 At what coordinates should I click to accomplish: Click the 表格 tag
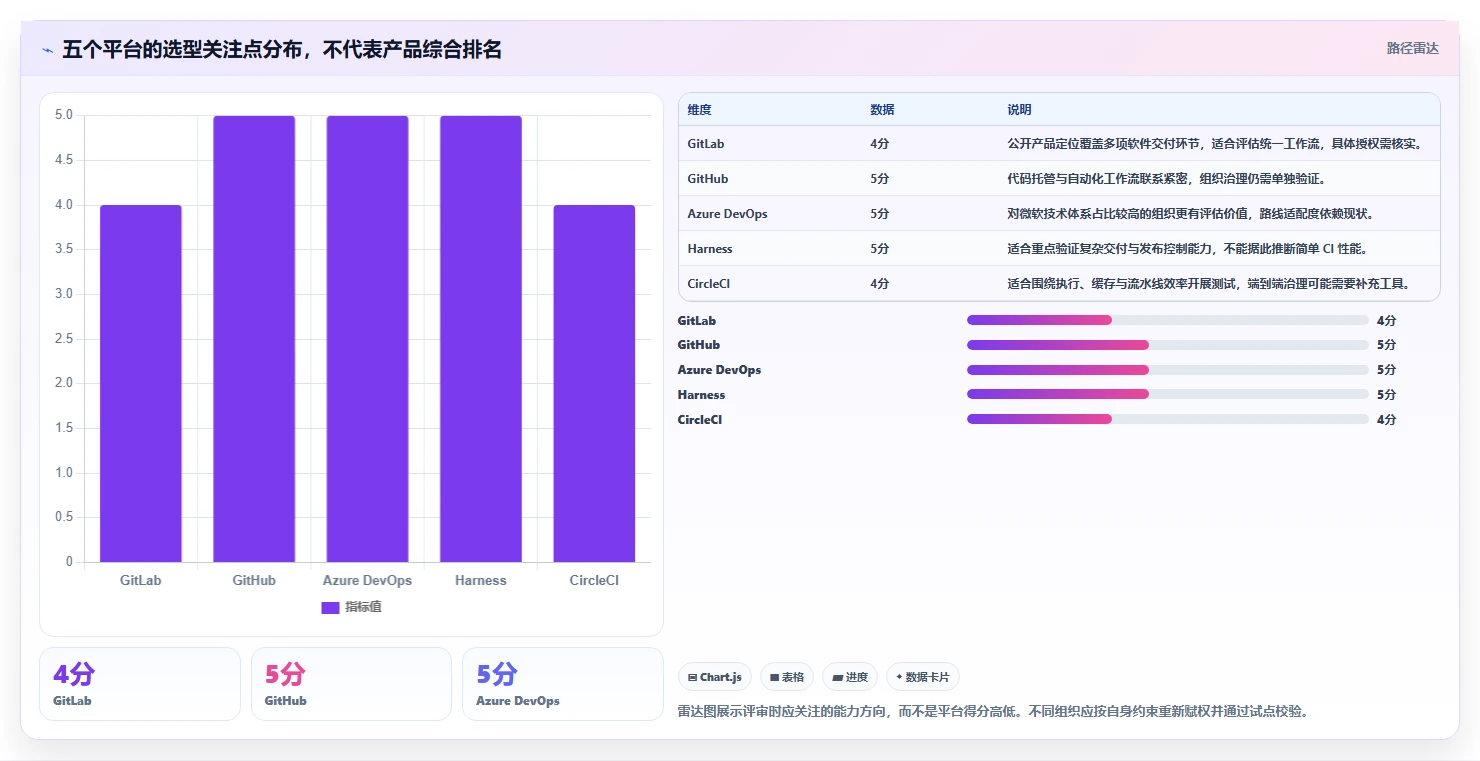click(x=787, y=677)
